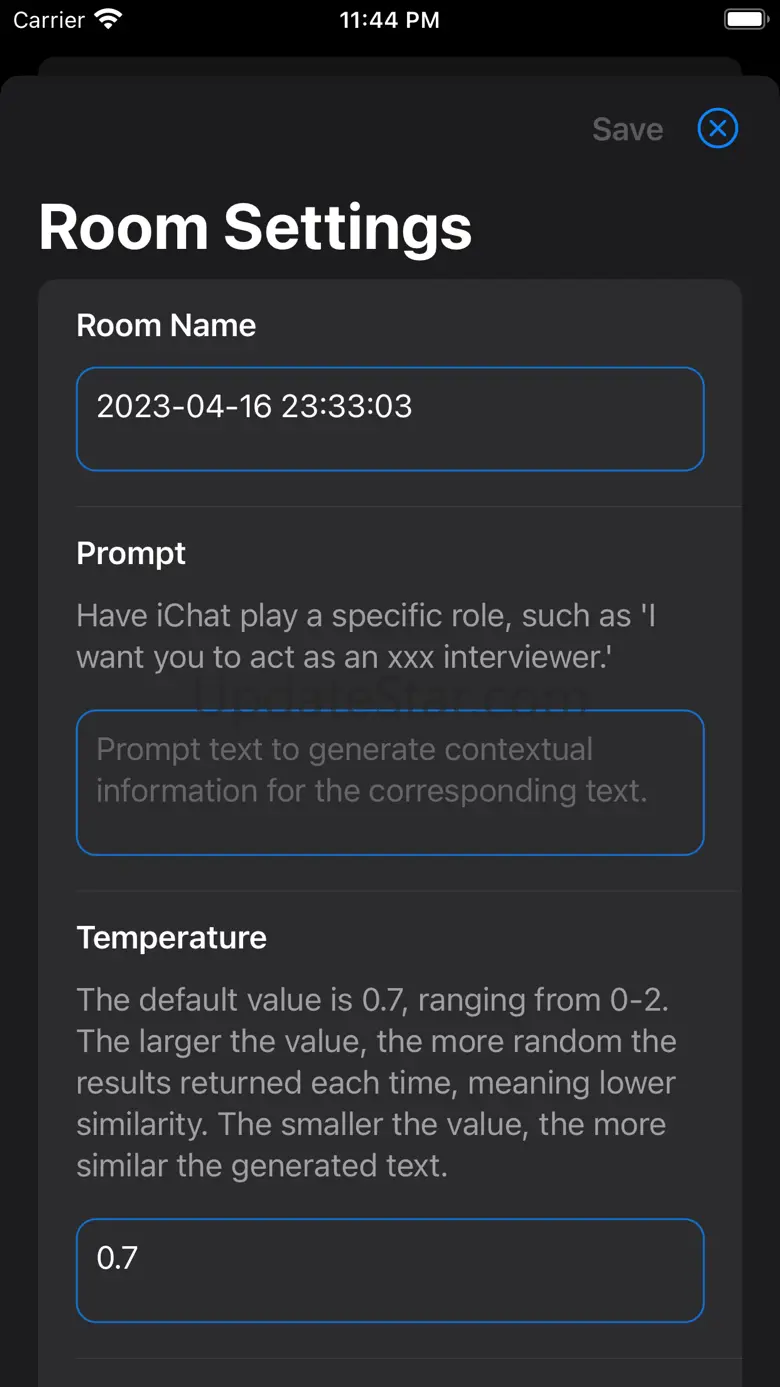780x1387 pixels.
Task: Select the Temperature value field
Action: pyautogui.click(x=390, y=1270)
